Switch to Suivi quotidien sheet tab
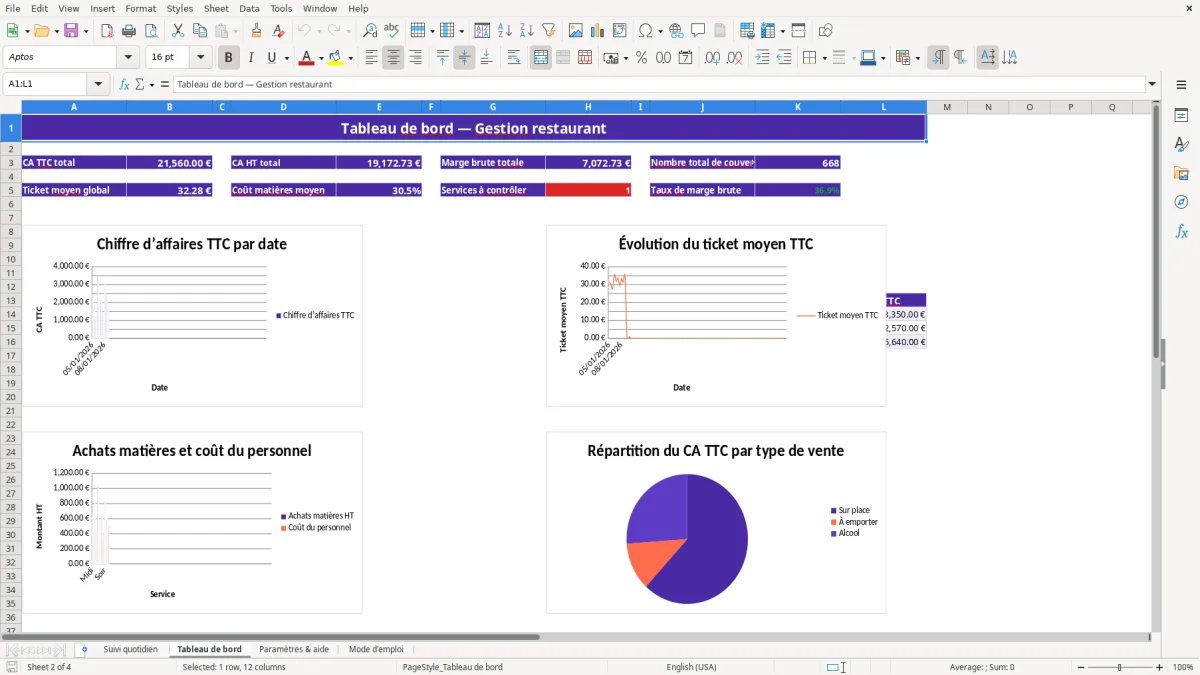 130,650
